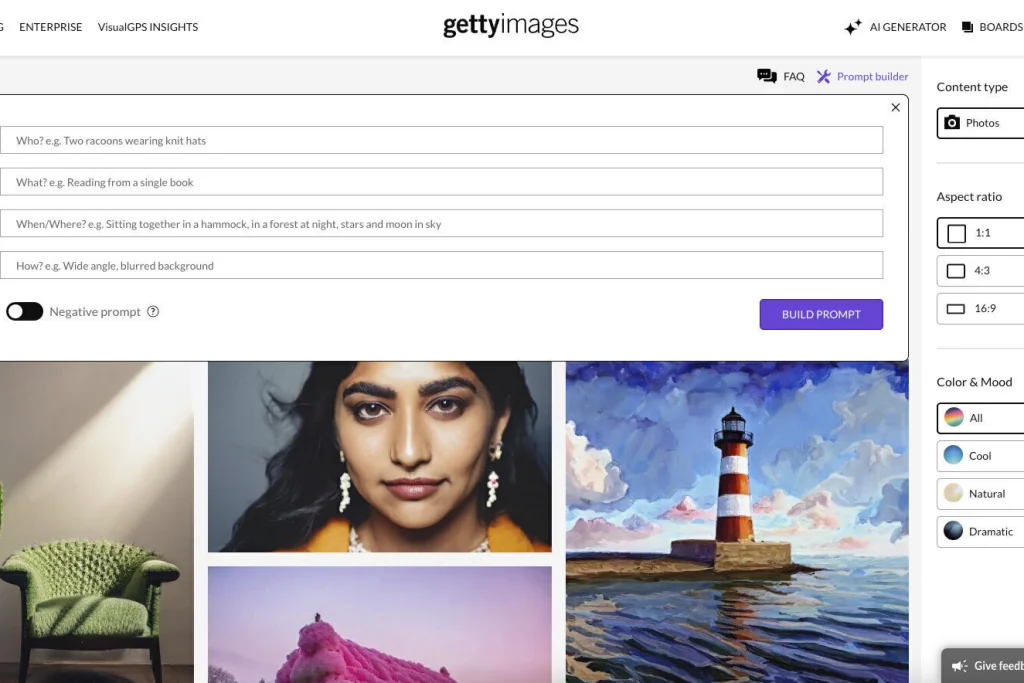1024x683 pixels.
Task: Click the BUILD PROMPT button
Action: click(821, 314)
